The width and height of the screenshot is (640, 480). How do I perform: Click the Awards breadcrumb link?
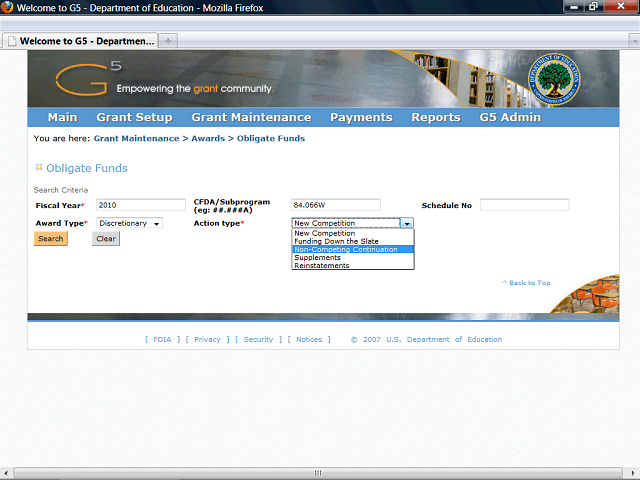coord(208,138)
